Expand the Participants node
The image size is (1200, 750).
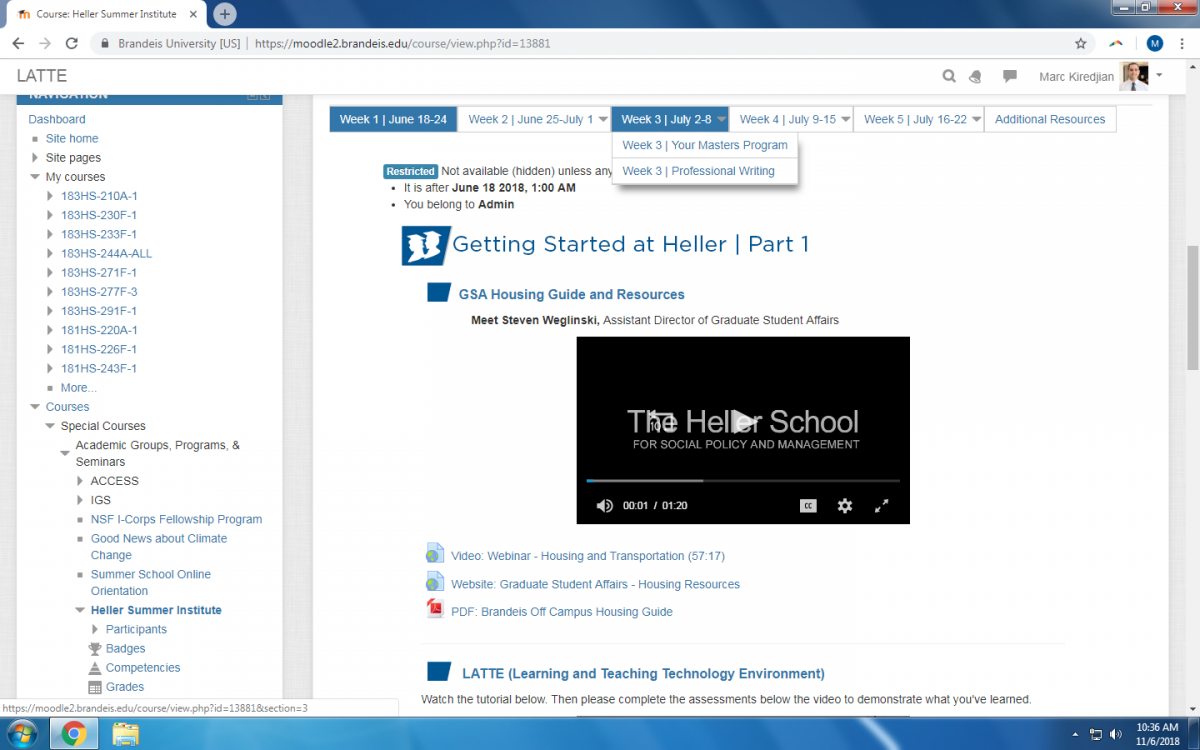pos(96,629)
